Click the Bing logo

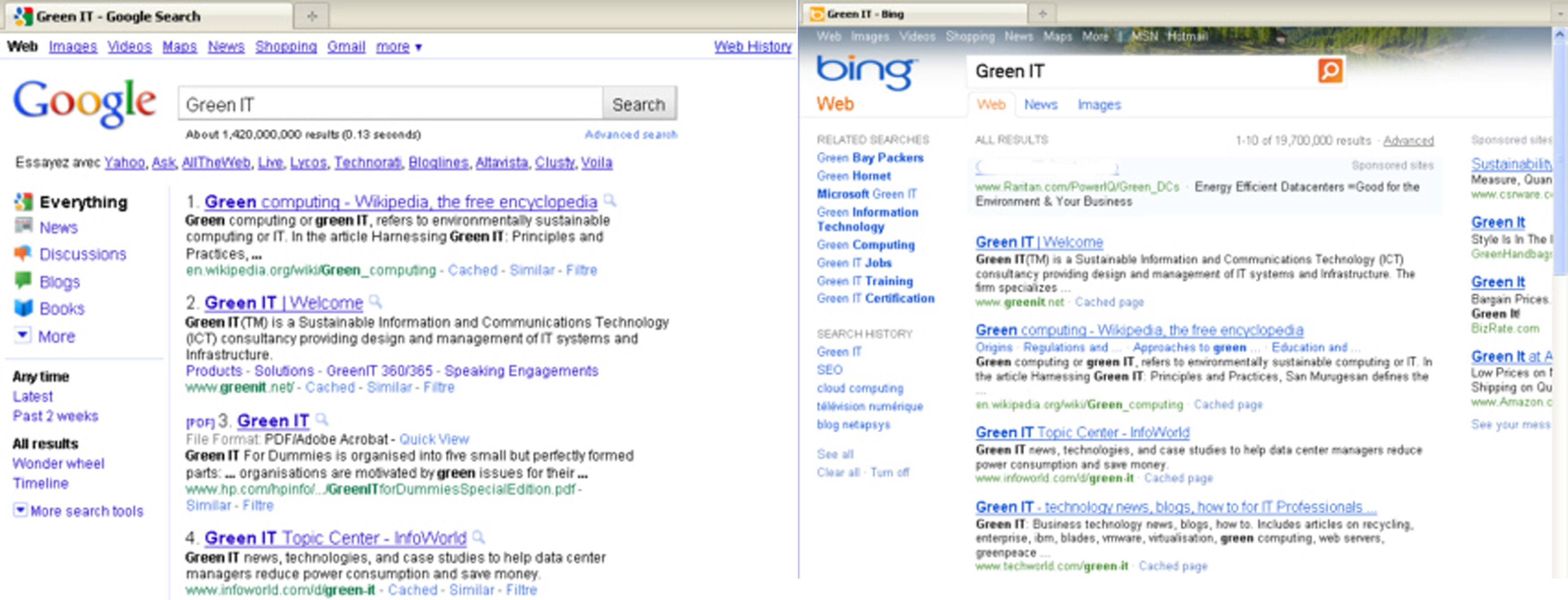(867, 73)
